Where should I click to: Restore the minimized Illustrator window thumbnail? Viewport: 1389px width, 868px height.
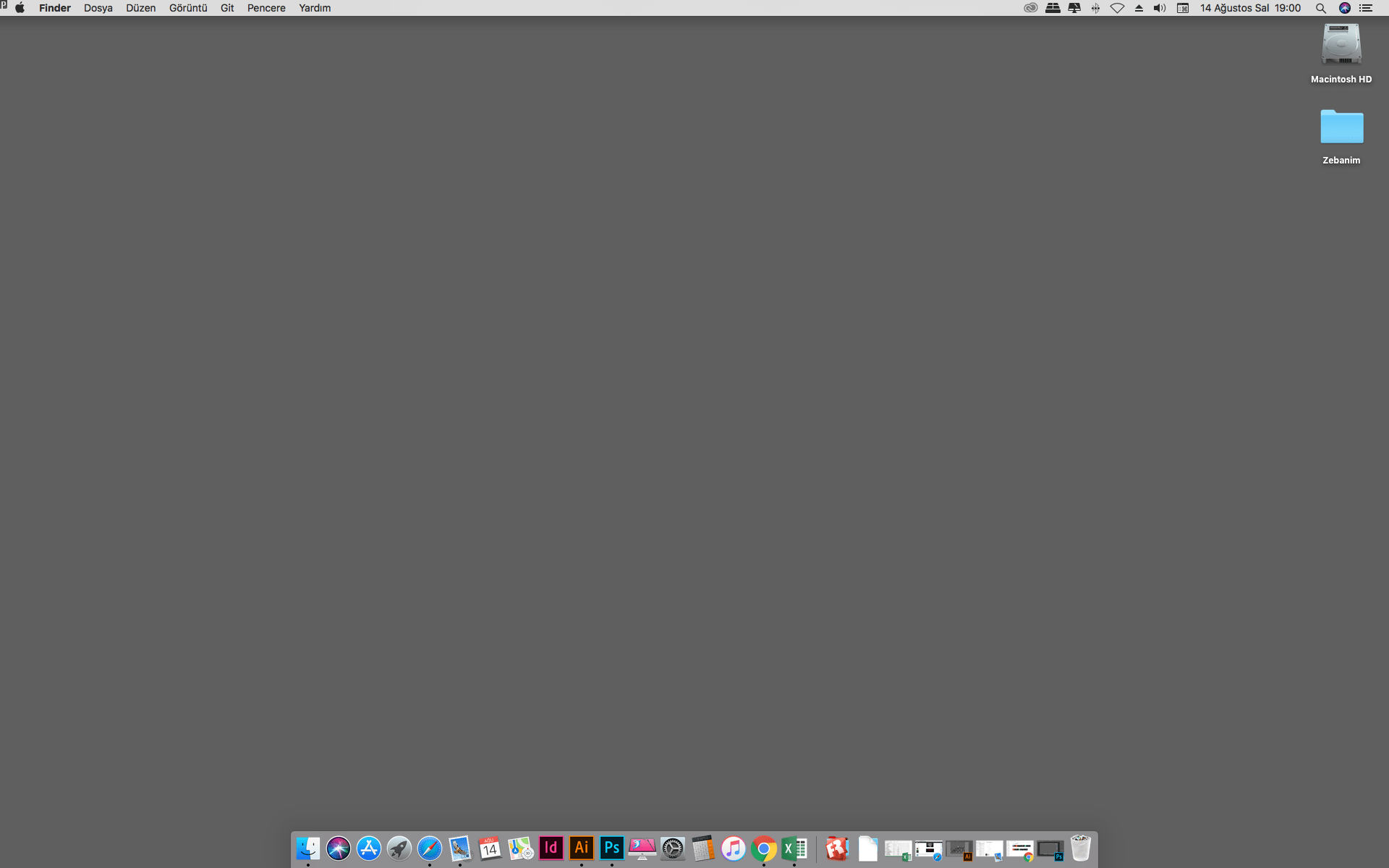tap(959, 850)
